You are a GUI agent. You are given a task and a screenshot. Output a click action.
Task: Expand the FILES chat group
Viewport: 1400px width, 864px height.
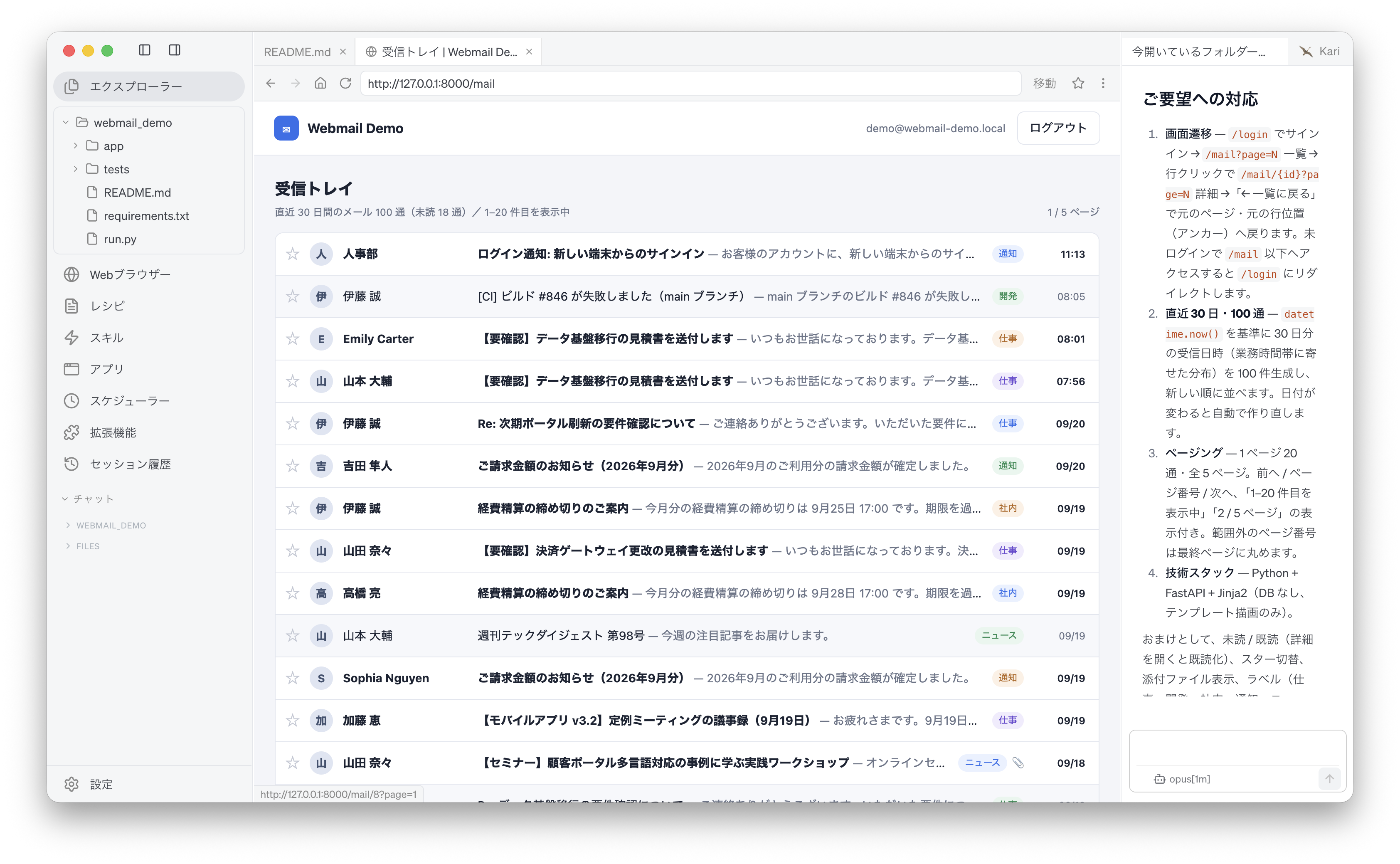(83, 546)
